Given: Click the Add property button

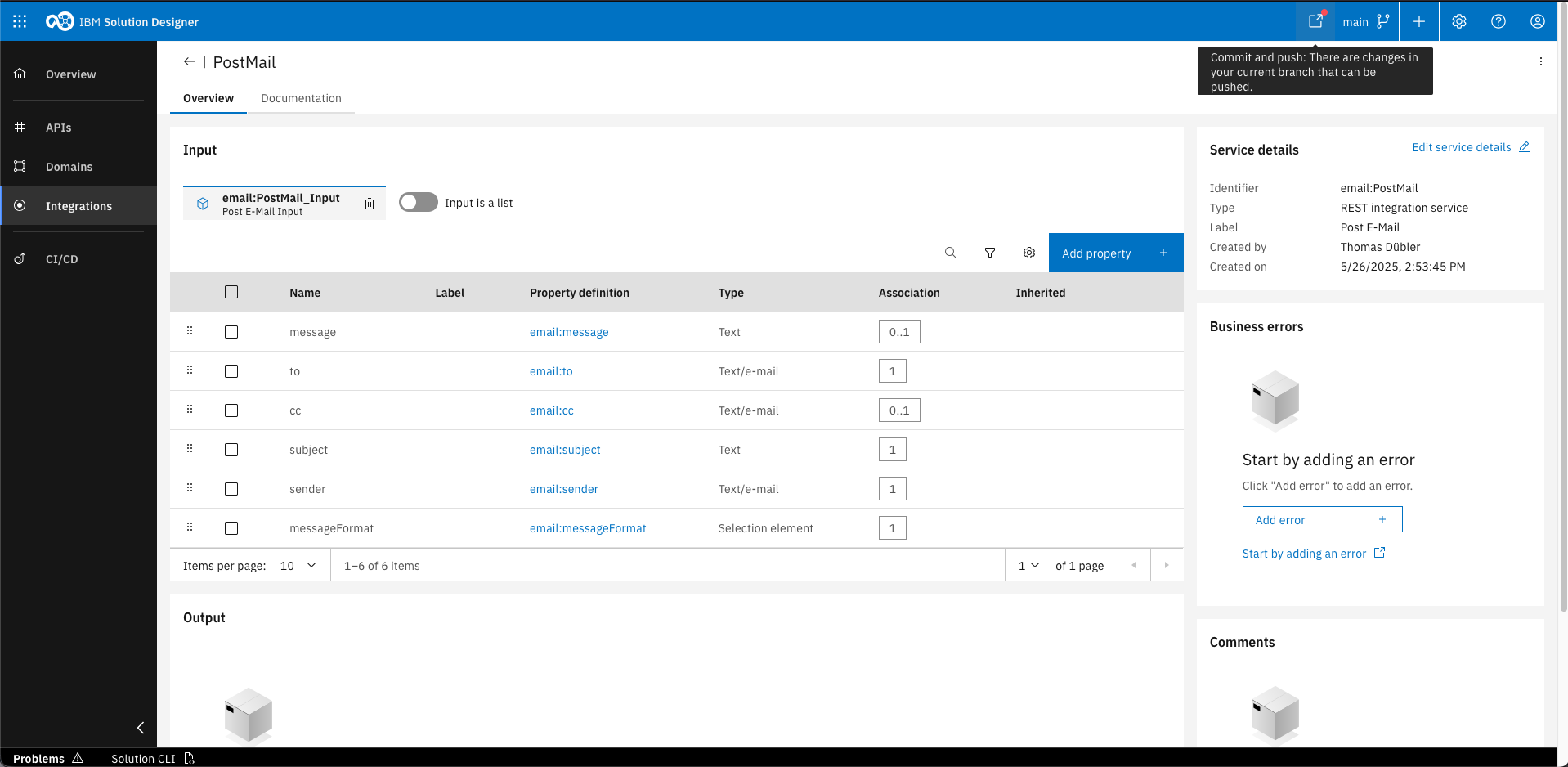Looking at the screenshot, I should coord(1115,253).
